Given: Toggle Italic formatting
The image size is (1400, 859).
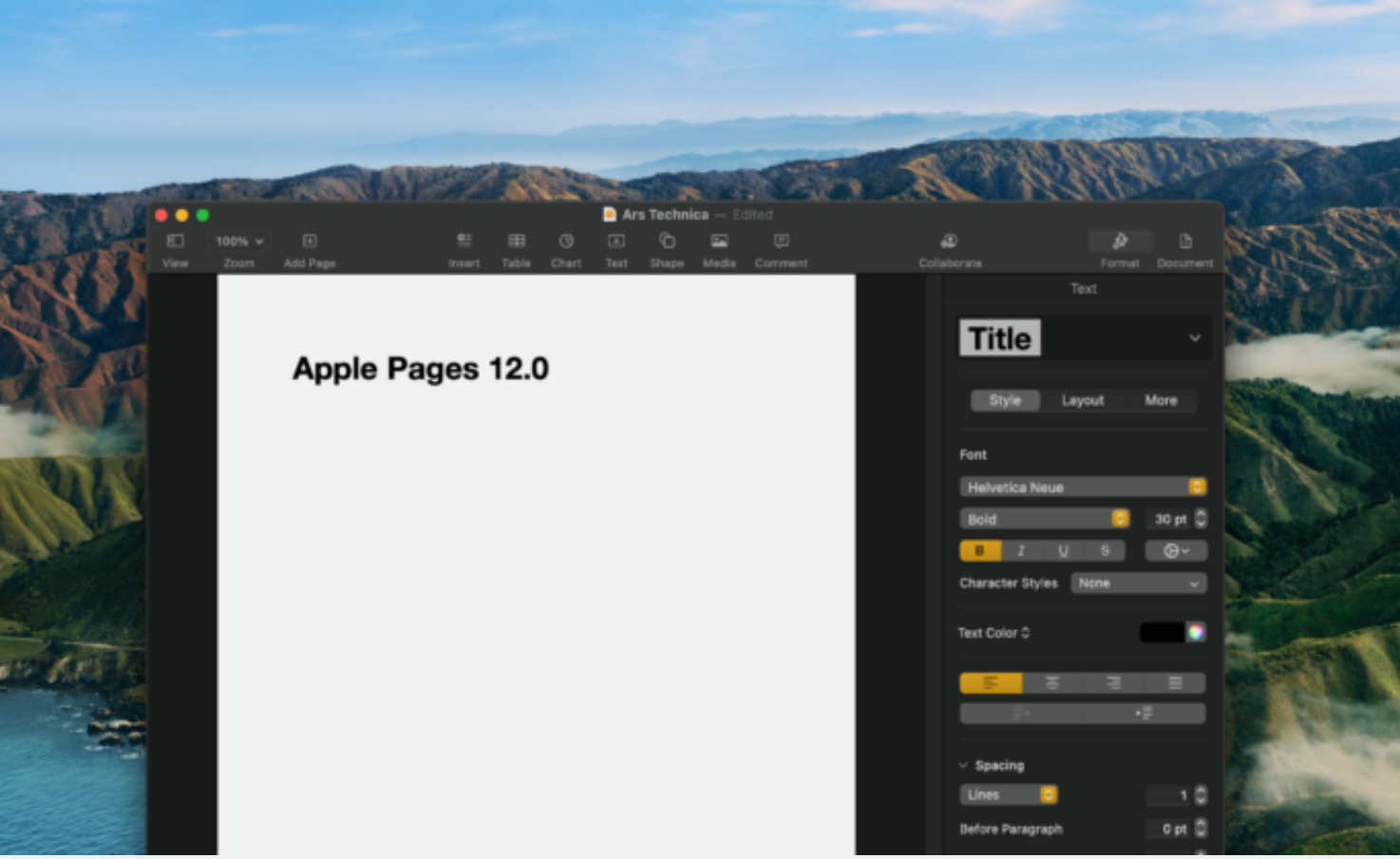Looking at the screenshot, I should [x=1022, y=551].
